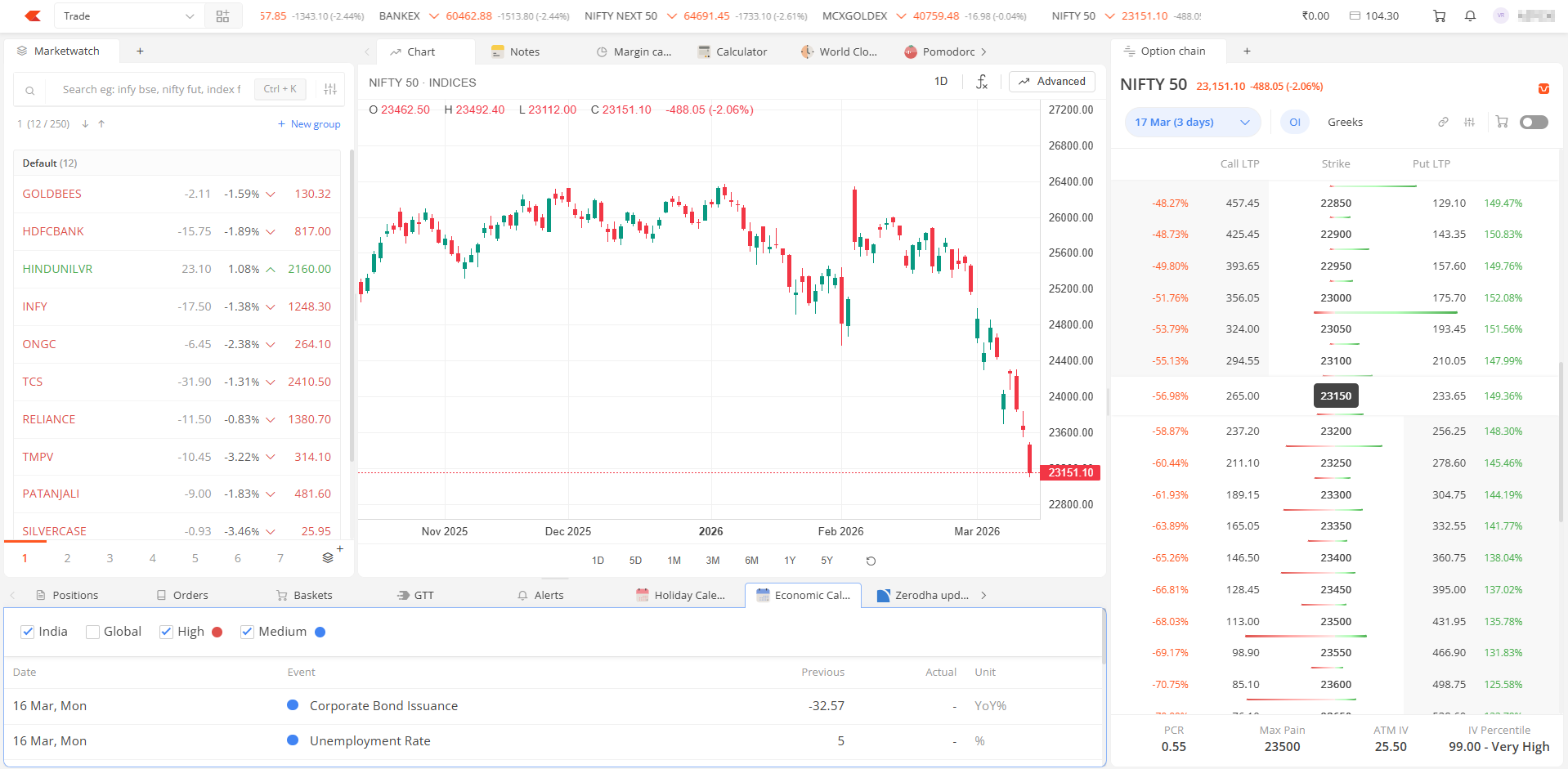Click marketwatch filter settings sliders icon
Viewport: 1568px width, 769px height.
click(x=330, y=89)
